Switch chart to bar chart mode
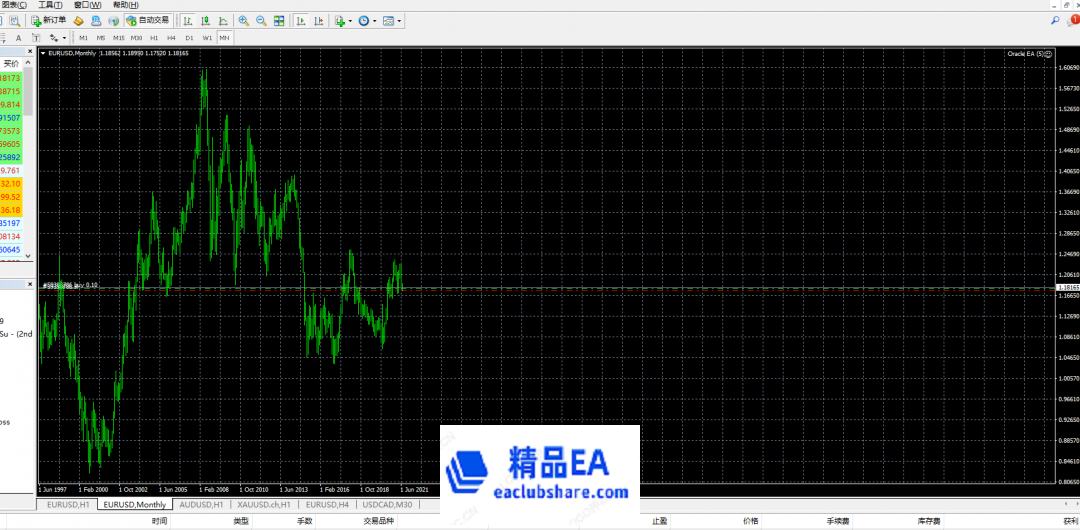 point(187,20)
